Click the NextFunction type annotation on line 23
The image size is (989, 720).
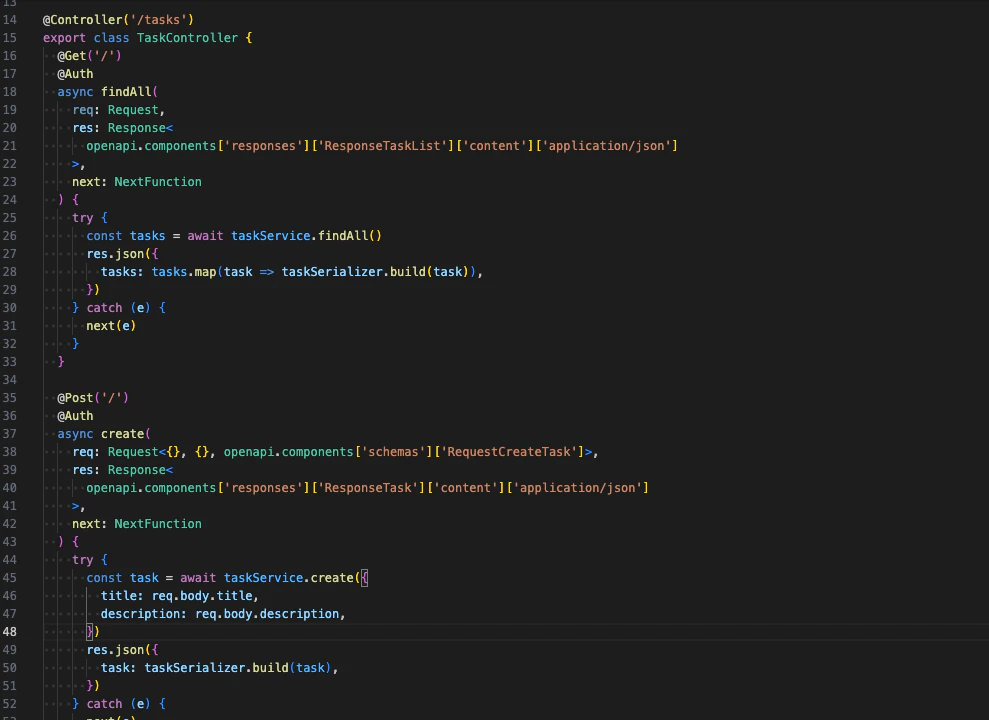click(x=157, y=181)
